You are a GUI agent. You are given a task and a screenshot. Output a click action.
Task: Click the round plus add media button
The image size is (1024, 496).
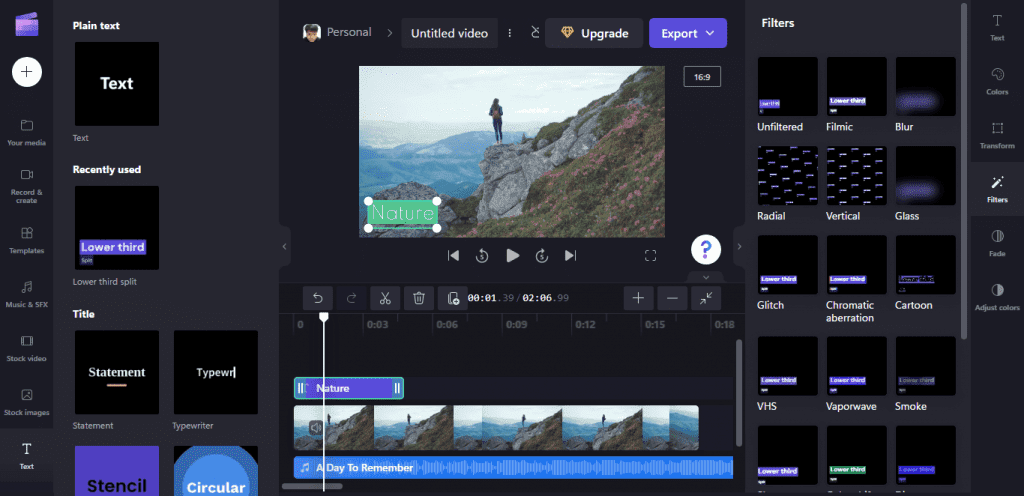point(27,72)
